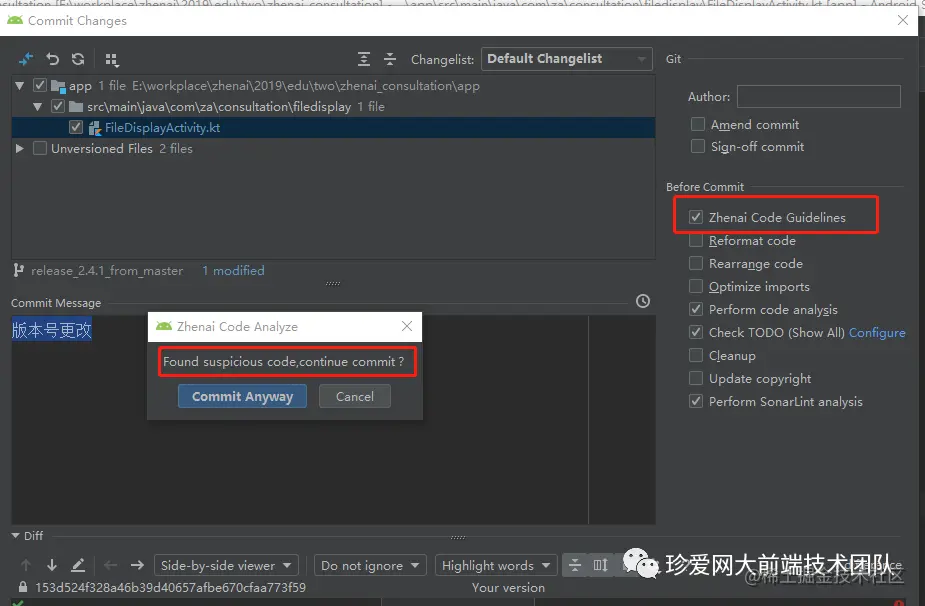Open the Do not ignore dropdown
Viewport: 925px width, 606px height.
point(370,565)
